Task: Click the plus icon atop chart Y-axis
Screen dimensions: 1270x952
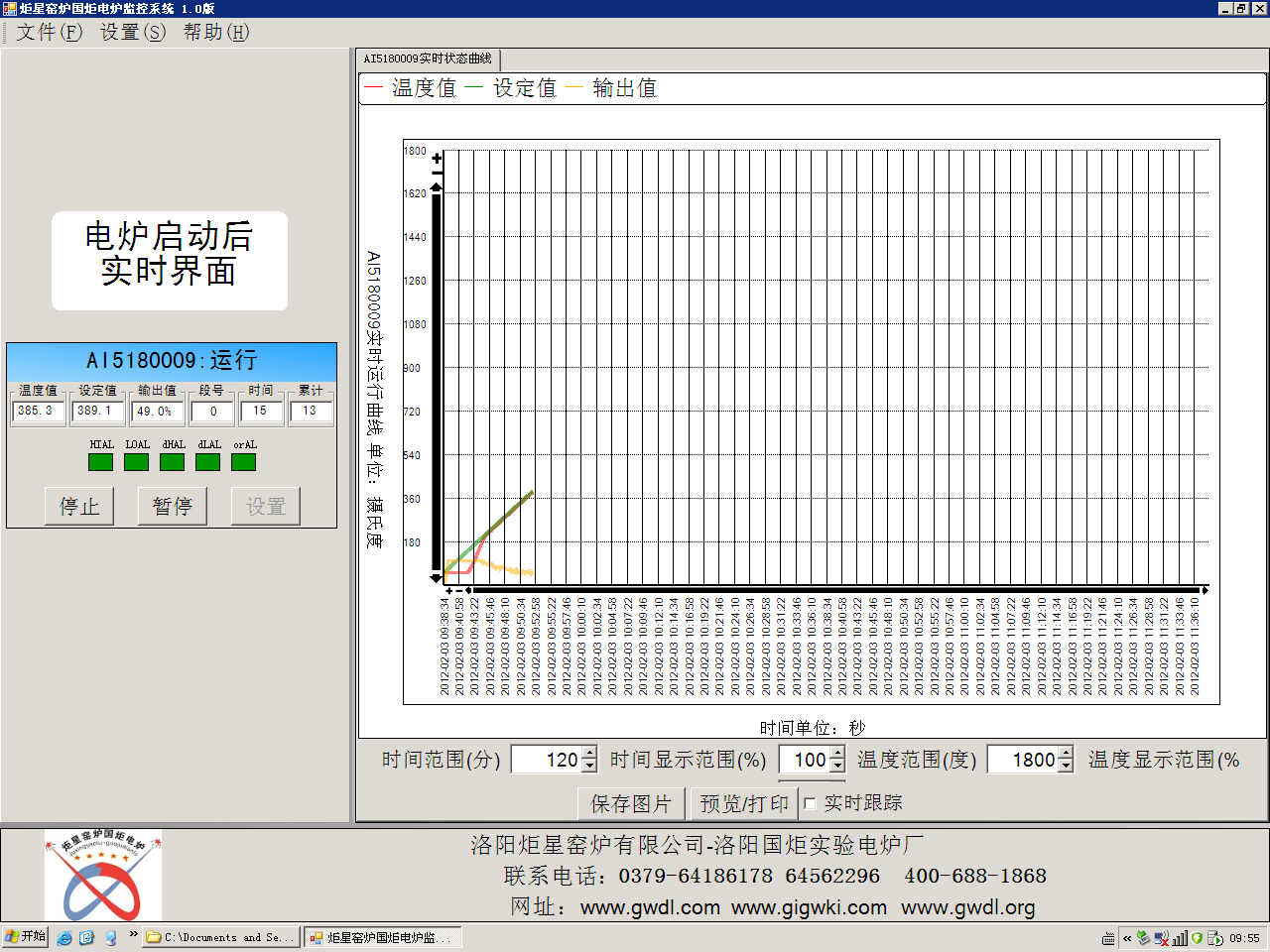Action: [x=437, y=158]
